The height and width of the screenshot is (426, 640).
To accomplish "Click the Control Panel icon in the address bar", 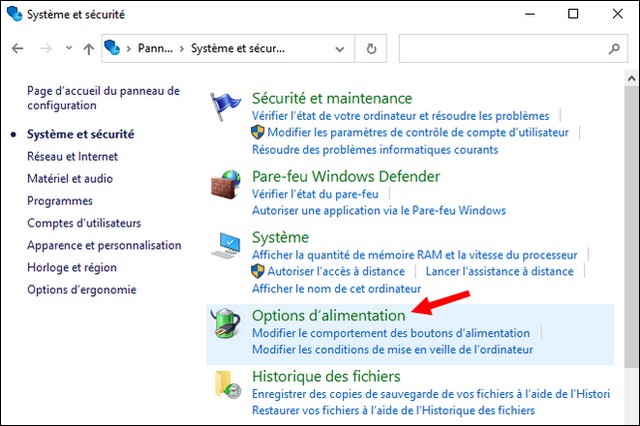I will click(112, 48).
